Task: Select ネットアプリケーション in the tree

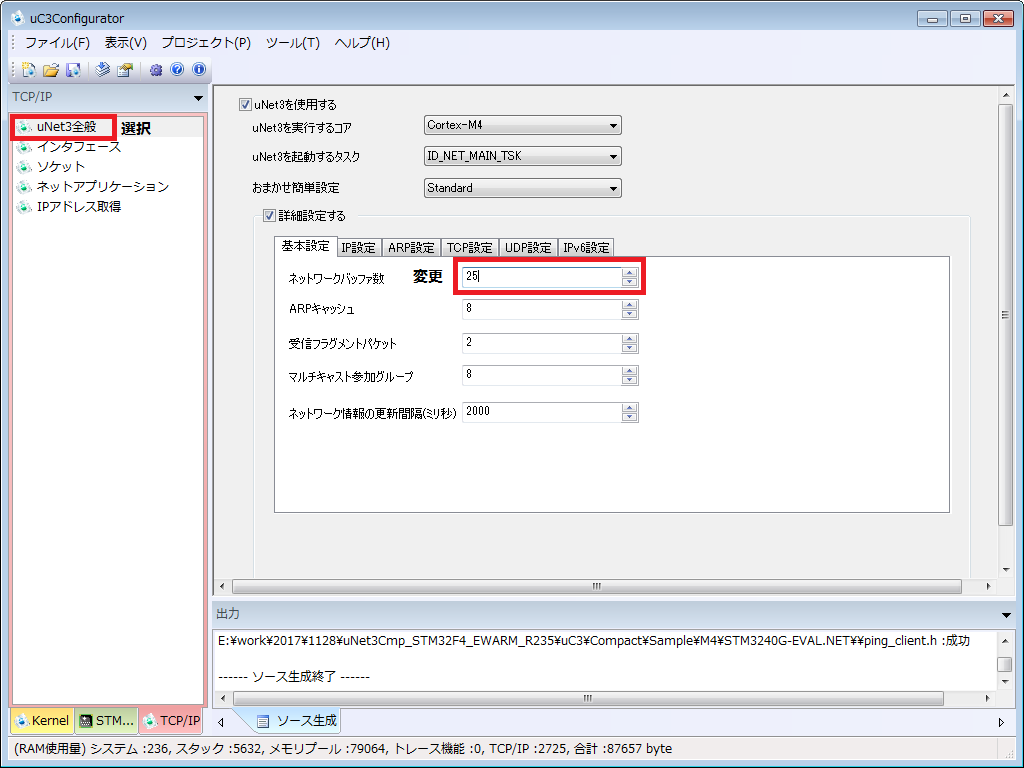Action: 102,187
